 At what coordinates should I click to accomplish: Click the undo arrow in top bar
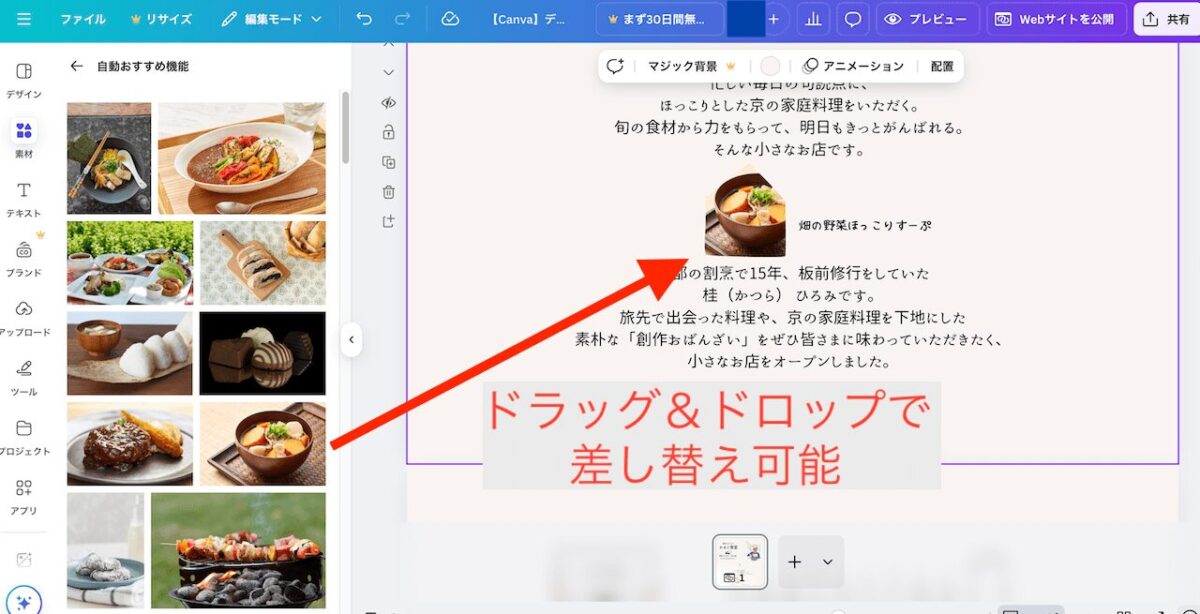[364, 19]
